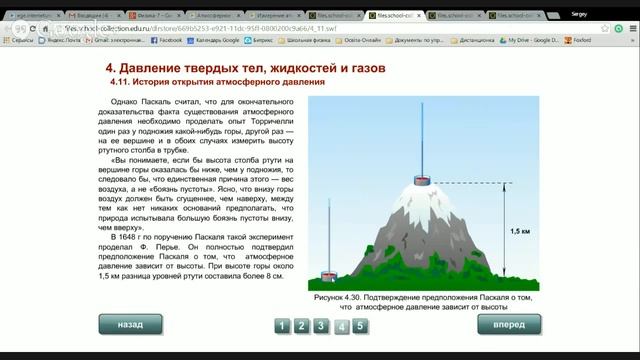Open a new browser tab

click(x=553, y=16)
